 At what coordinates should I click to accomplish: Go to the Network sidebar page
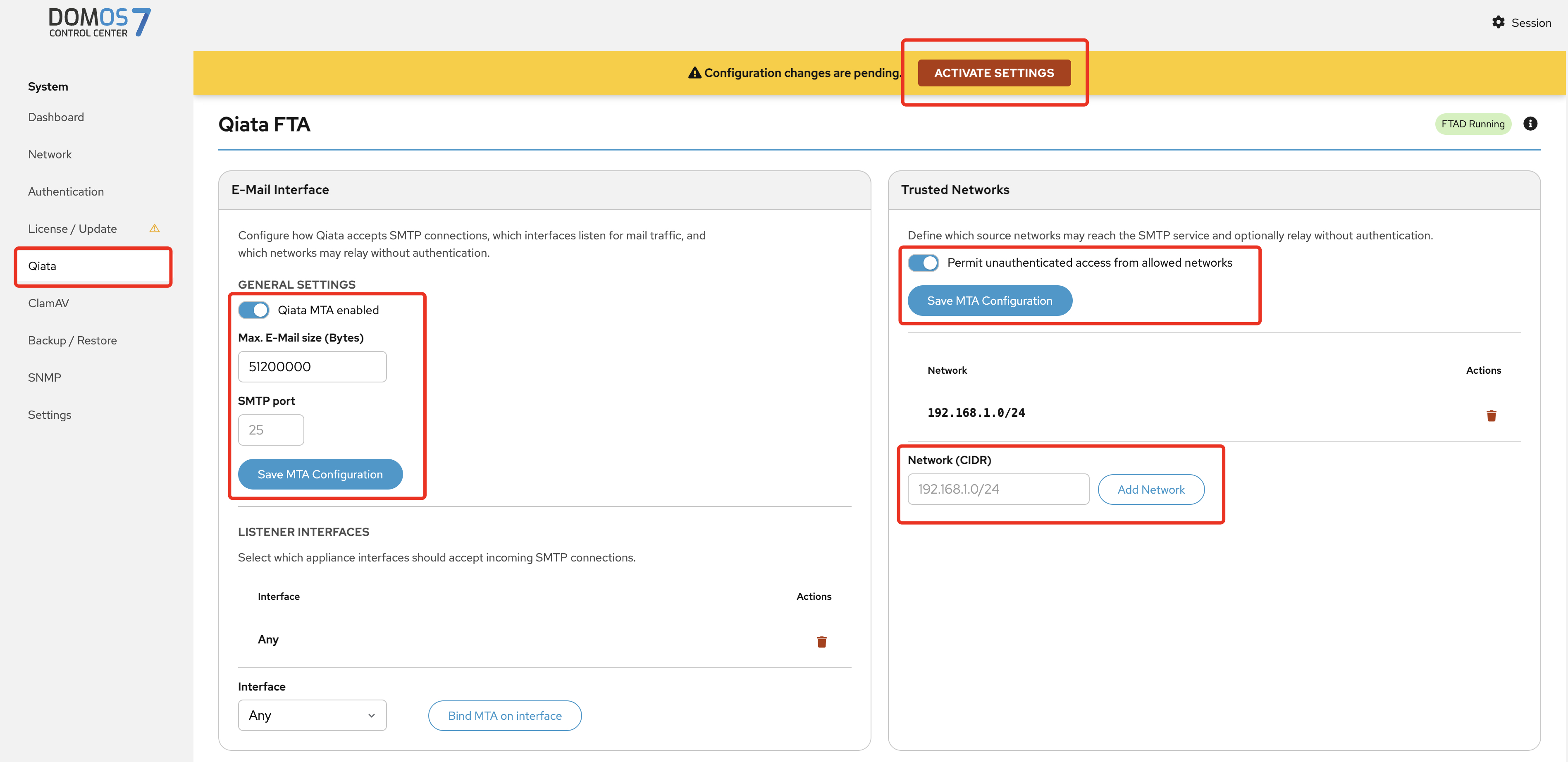[50, 154]
